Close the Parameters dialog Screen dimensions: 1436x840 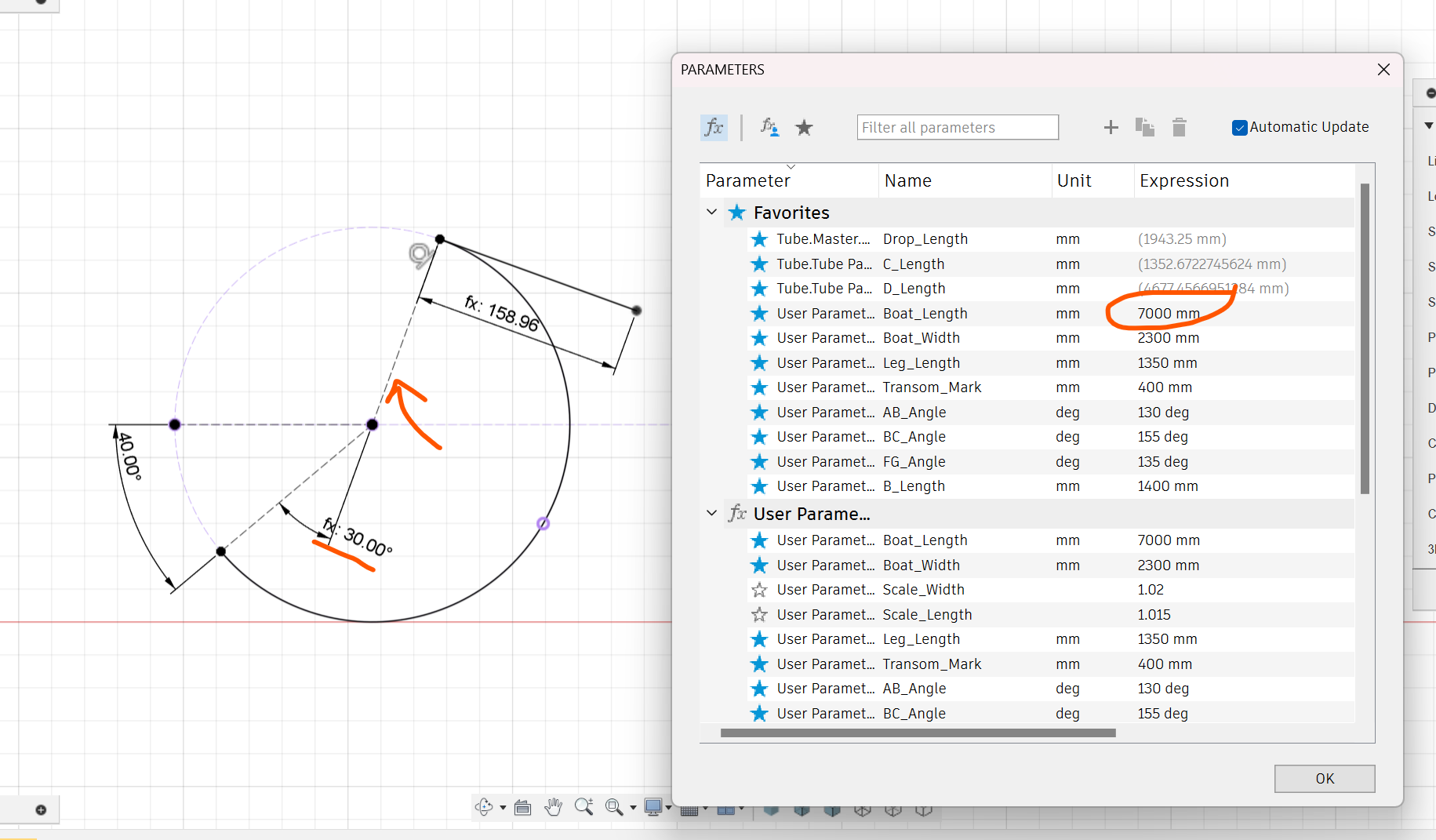(1383, 69)
